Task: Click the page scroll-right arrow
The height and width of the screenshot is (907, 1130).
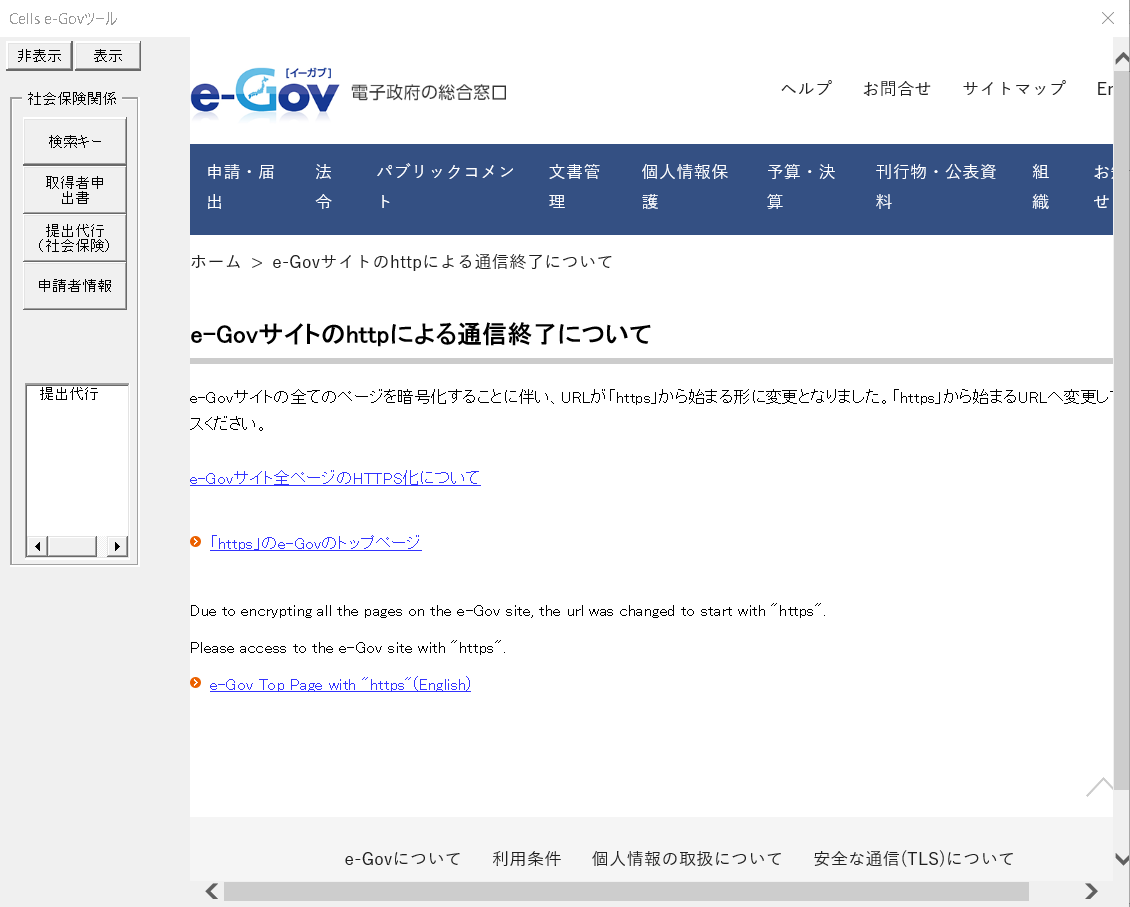Action: pos(1091,891)
